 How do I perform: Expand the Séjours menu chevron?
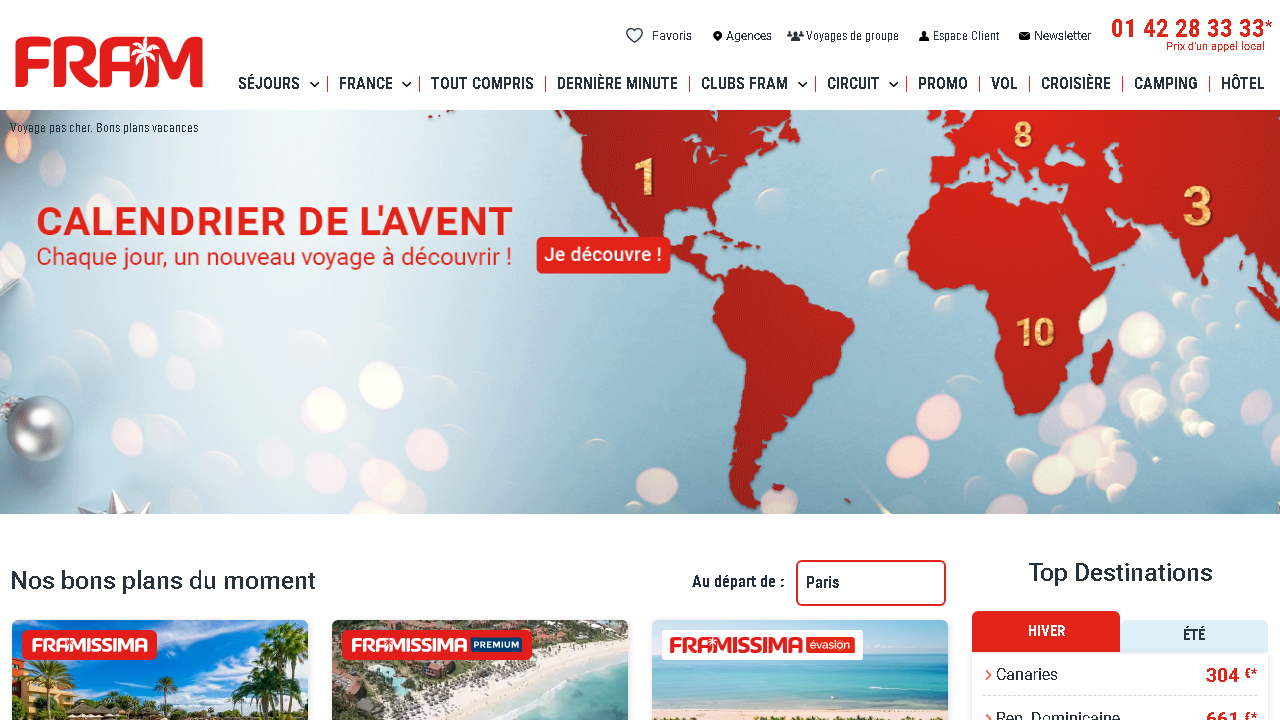pyautogui.click(x=314, y=84)
